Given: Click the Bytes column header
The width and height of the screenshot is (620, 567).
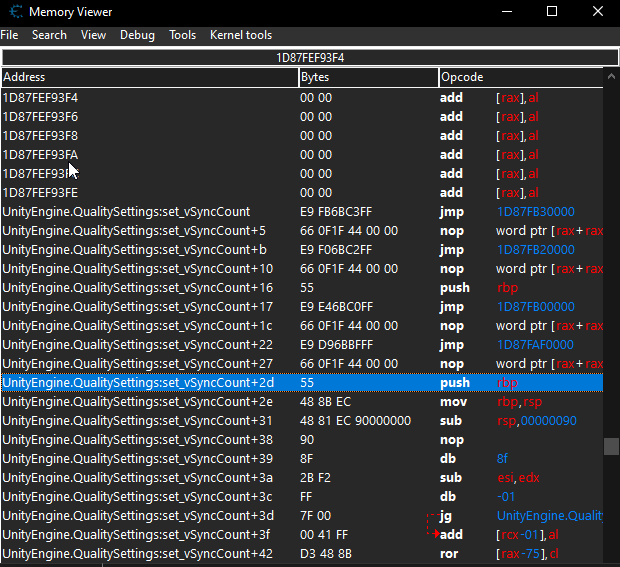Looking at the screenshot, I should pos(367,77).
